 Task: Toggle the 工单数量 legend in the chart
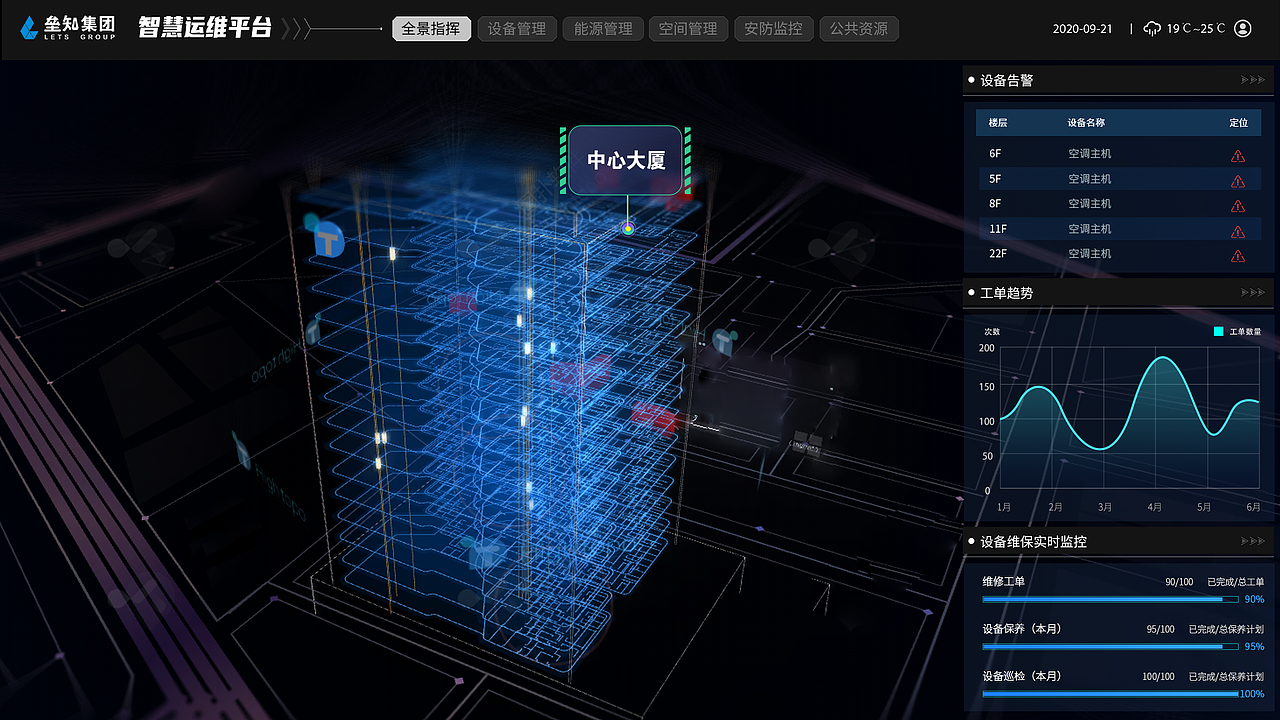(1234, 331)
